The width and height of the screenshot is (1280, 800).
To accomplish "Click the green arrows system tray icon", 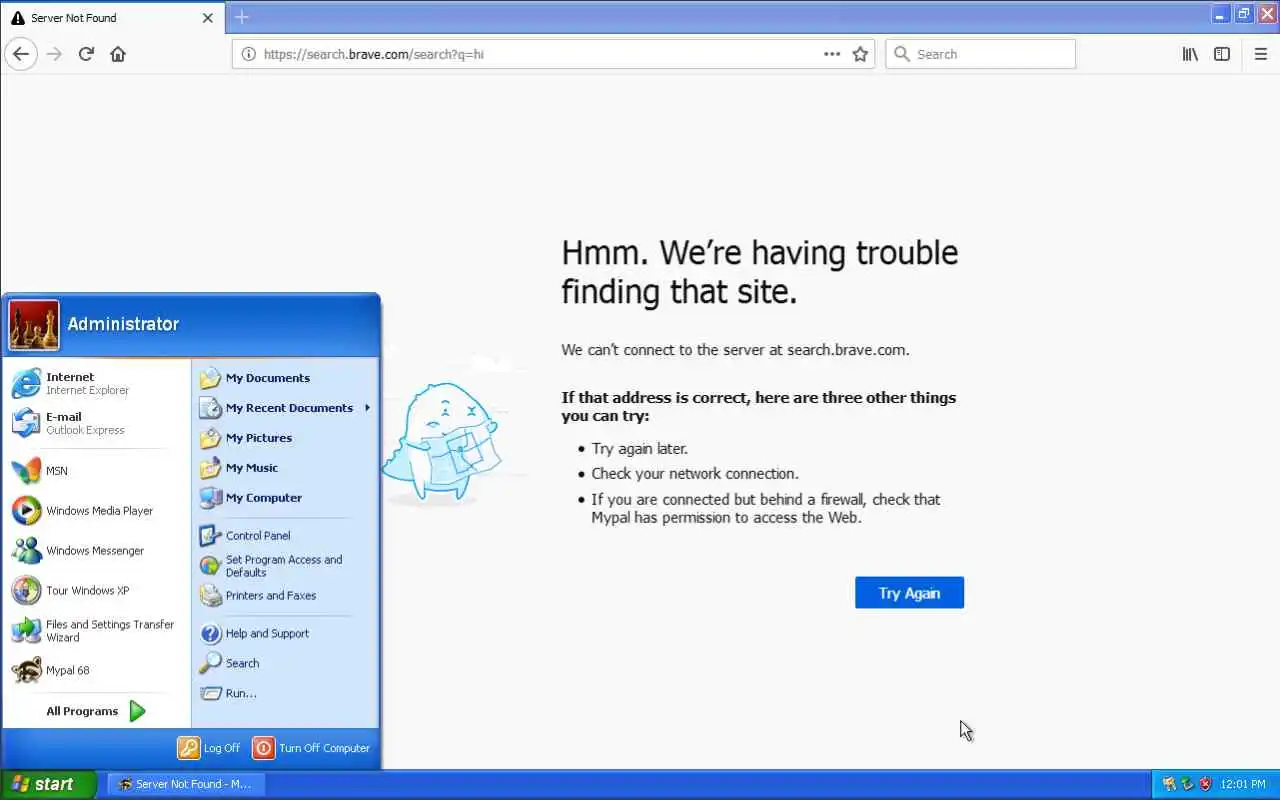I will coord(1187,785).
